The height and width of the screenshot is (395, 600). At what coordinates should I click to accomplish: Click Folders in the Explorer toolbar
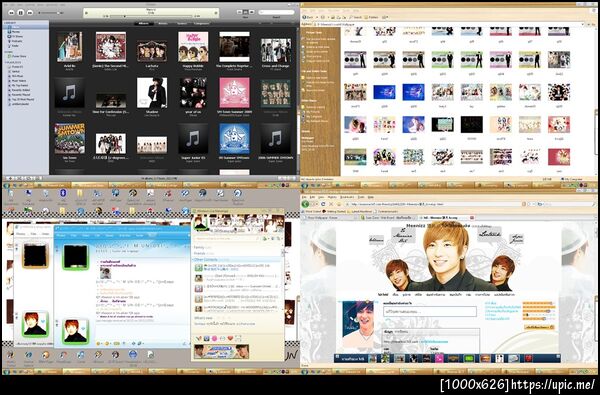pos(372,17)
